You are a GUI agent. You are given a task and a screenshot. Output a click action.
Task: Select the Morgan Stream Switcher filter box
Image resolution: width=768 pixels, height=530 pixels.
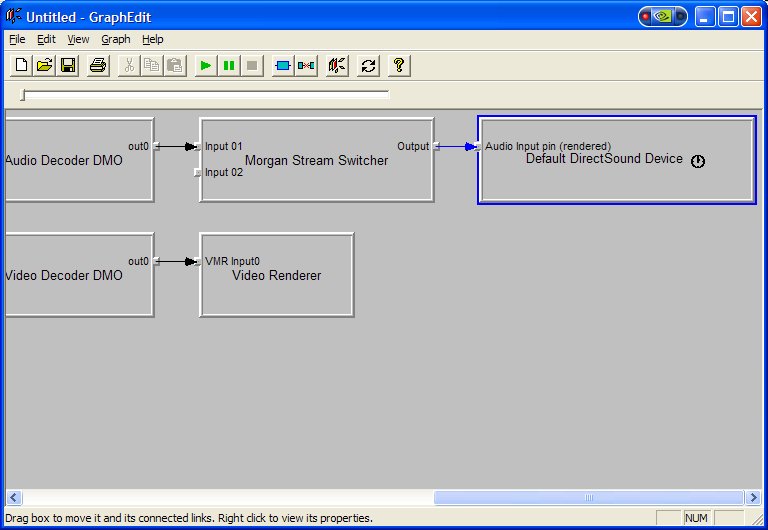click(316, 160)
